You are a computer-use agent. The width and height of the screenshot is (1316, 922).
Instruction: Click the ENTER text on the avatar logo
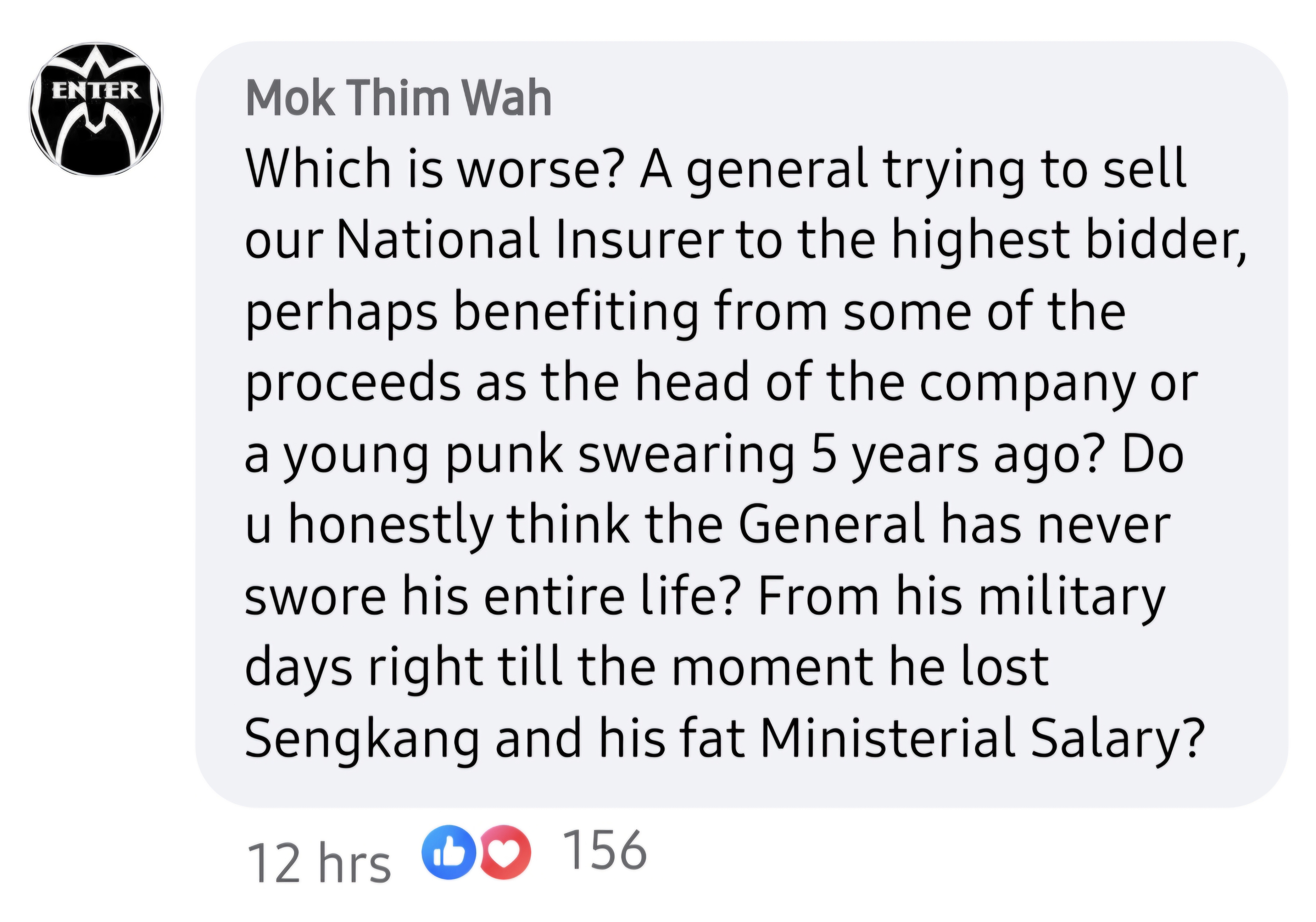[x=96, y=90]
